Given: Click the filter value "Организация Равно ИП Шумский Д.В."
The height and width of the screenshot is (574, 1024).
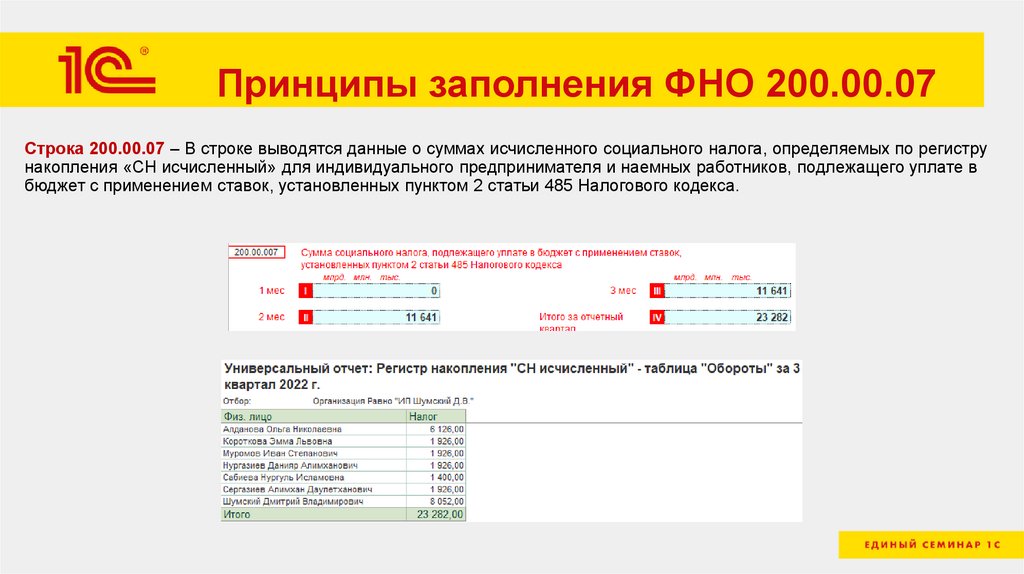Looking at the screenshot, I should 393,401.
